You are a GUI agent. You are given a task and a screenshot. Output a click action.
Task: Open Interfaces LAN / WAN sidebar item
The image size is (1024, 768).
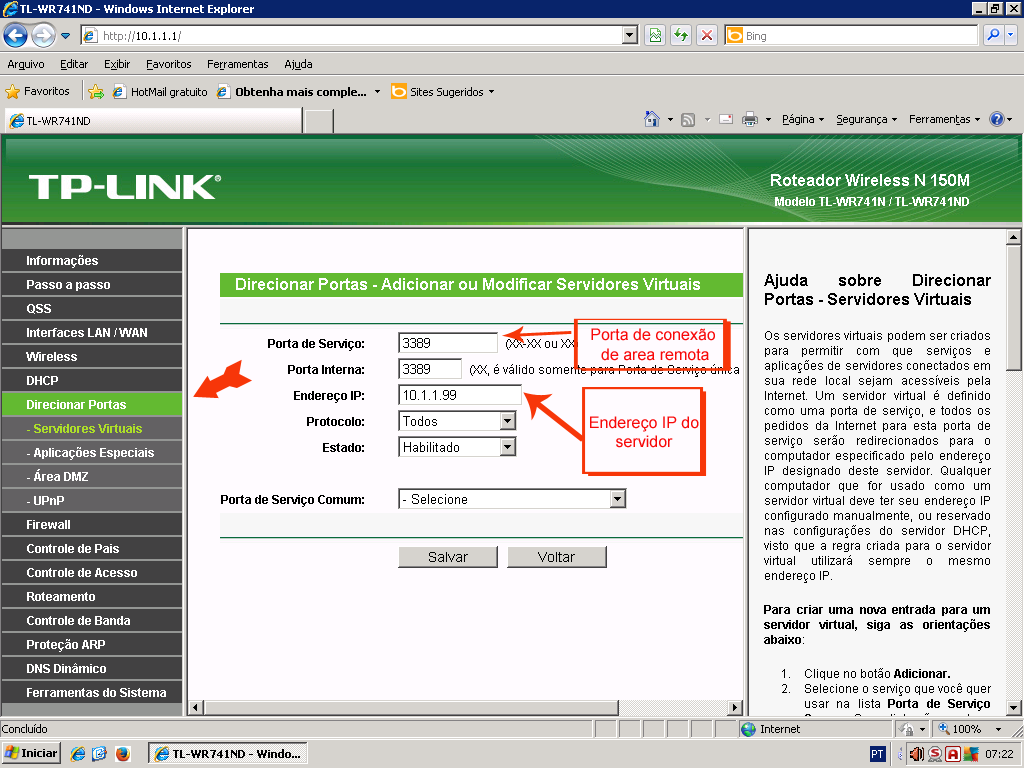[92, 332]
